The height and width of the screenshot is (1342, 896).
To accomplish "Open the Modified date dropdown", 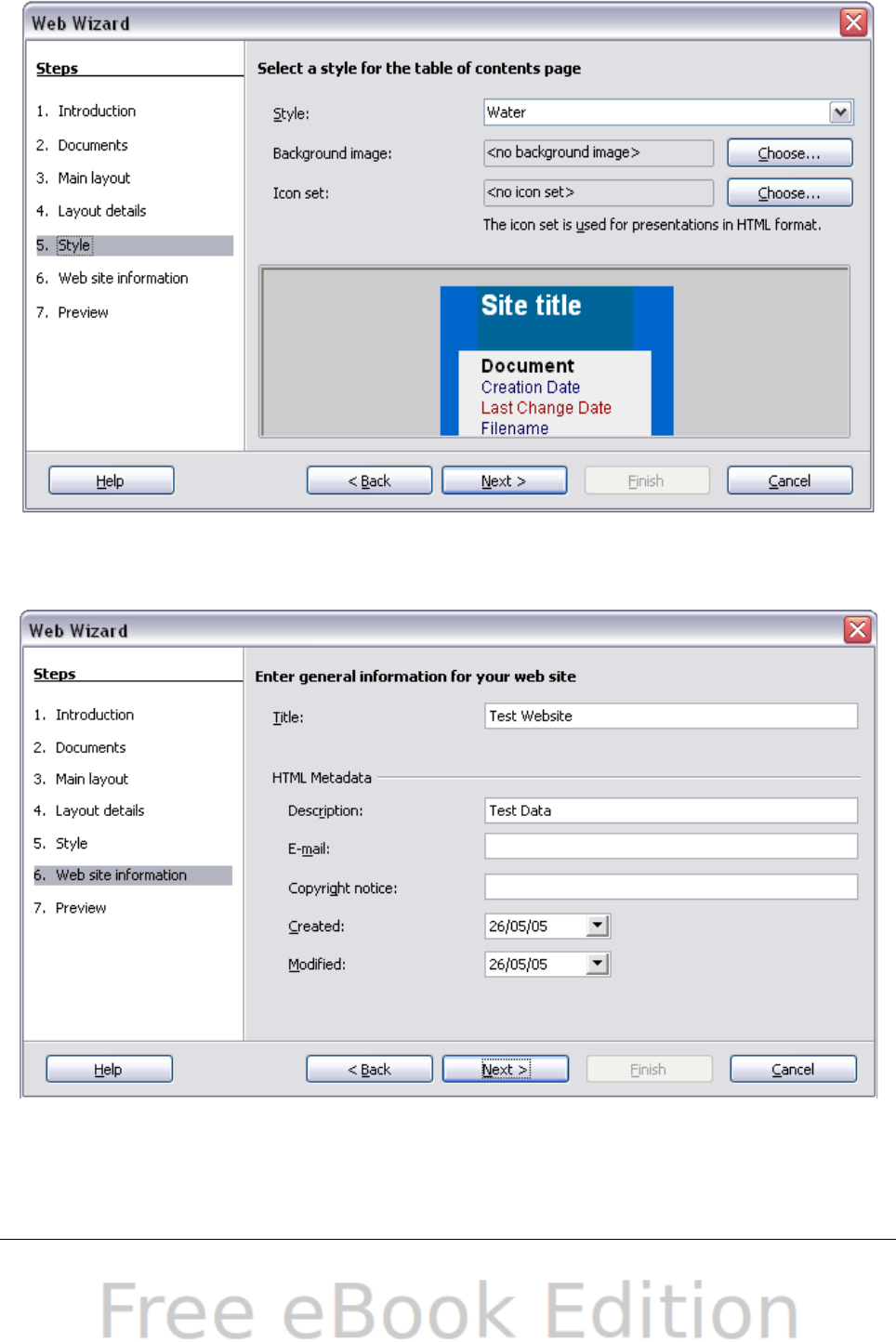I will coord(598,964).
